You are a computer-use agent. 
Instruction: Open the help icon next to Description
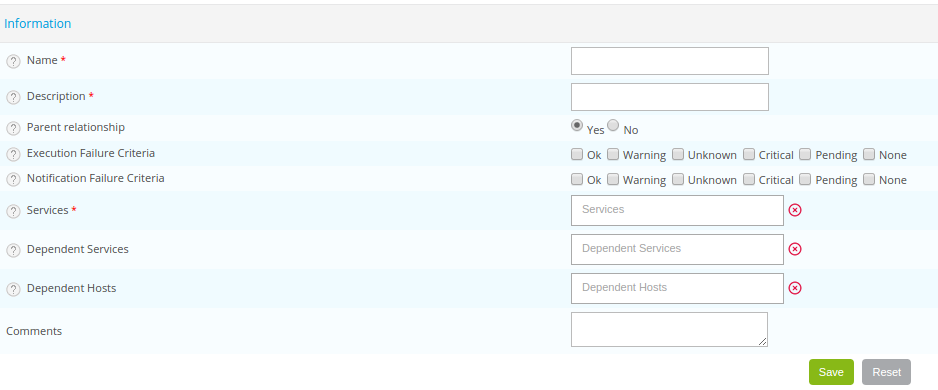point(13,97)
